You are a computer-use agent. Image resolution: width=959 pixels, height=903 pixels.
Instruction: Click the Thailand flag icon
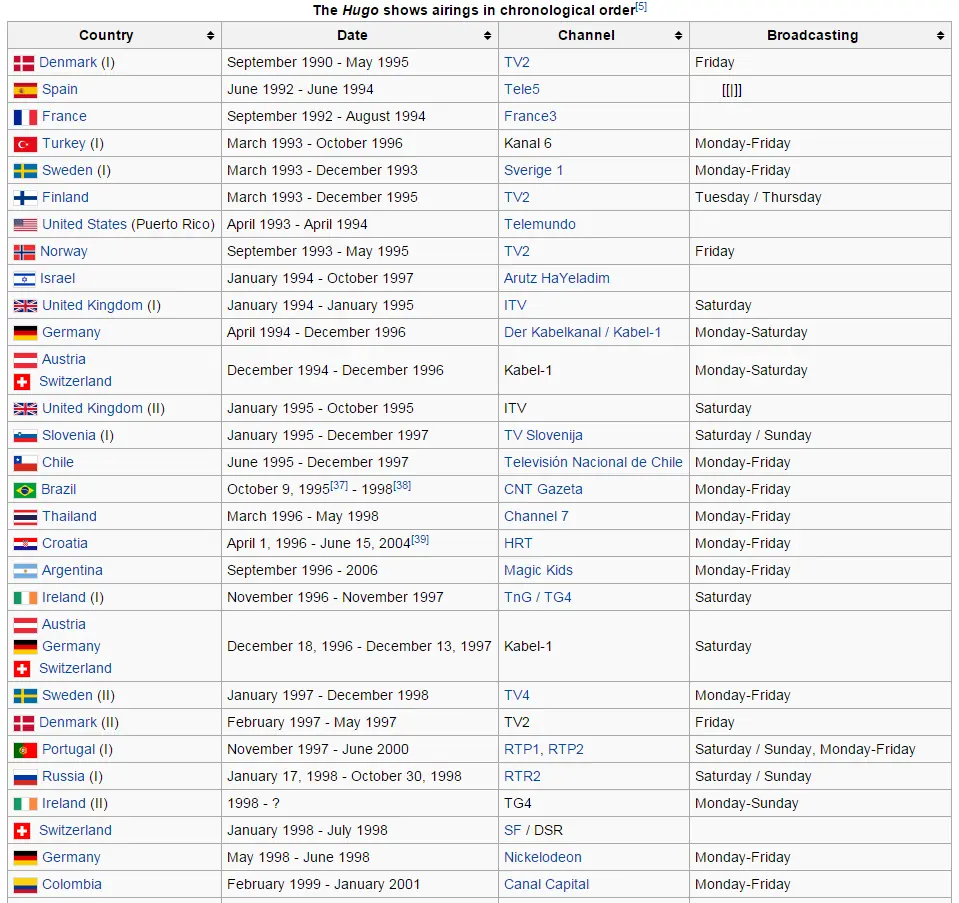(25, 517)
